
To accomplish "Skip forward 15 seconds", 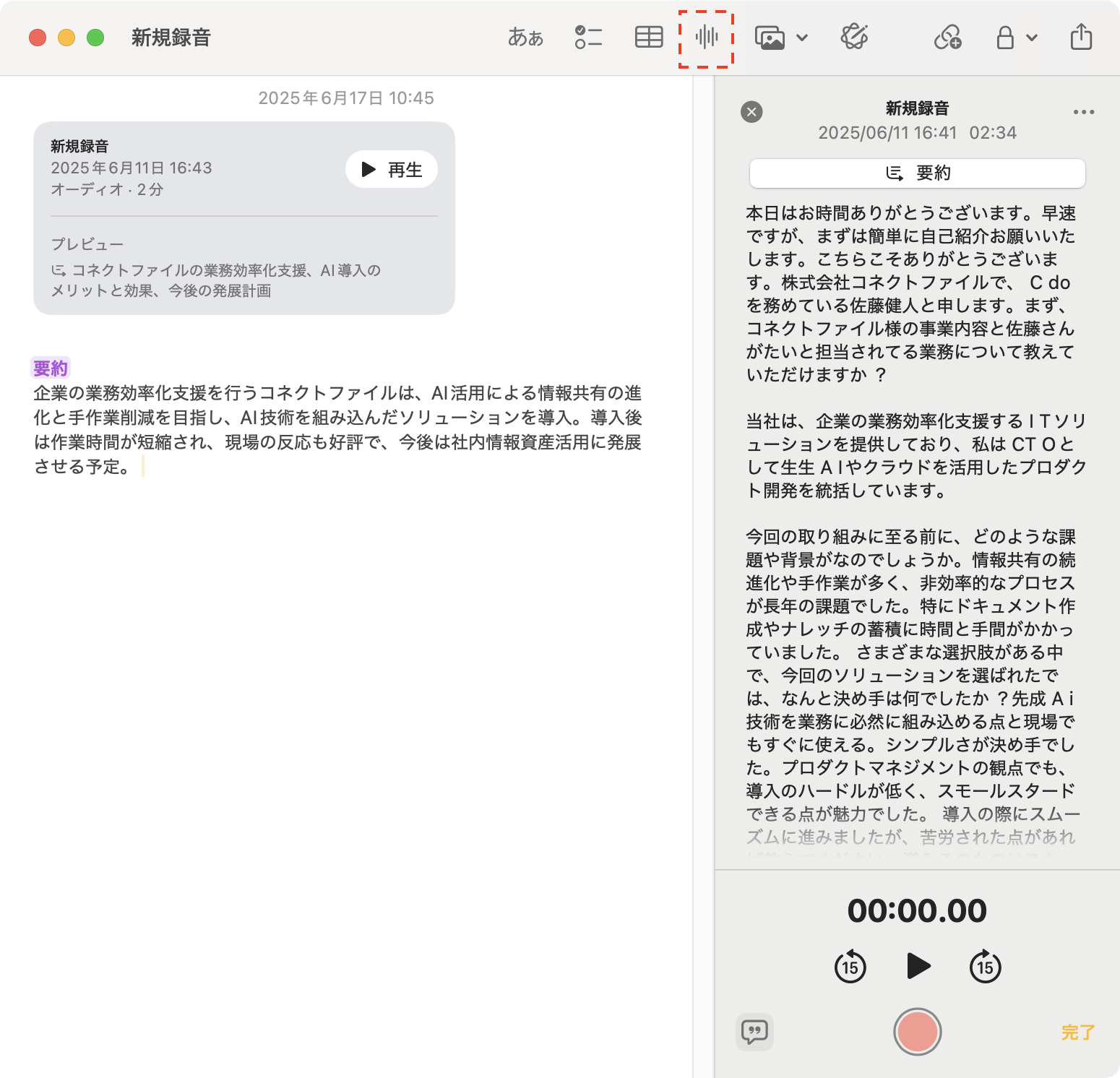I will point(985,967).
